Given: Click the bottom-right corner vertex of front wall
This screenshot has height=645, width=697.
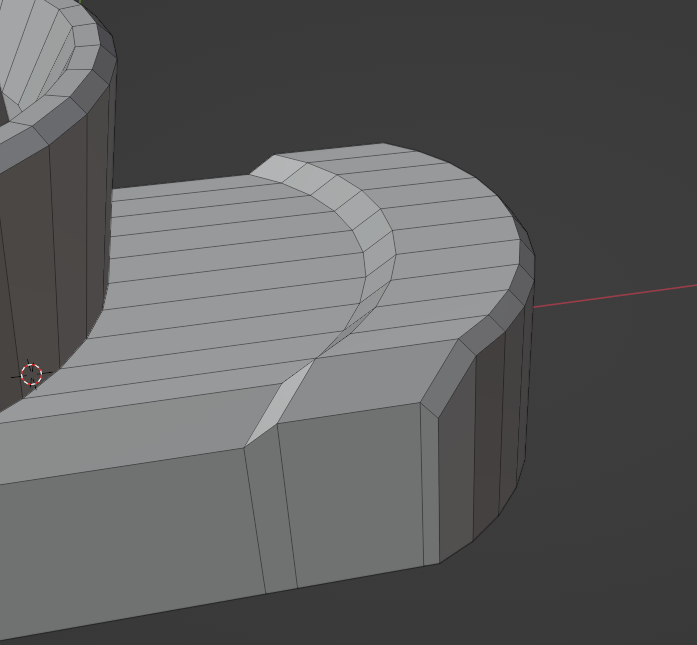Looking at the screenshot, I should (438, 563).
